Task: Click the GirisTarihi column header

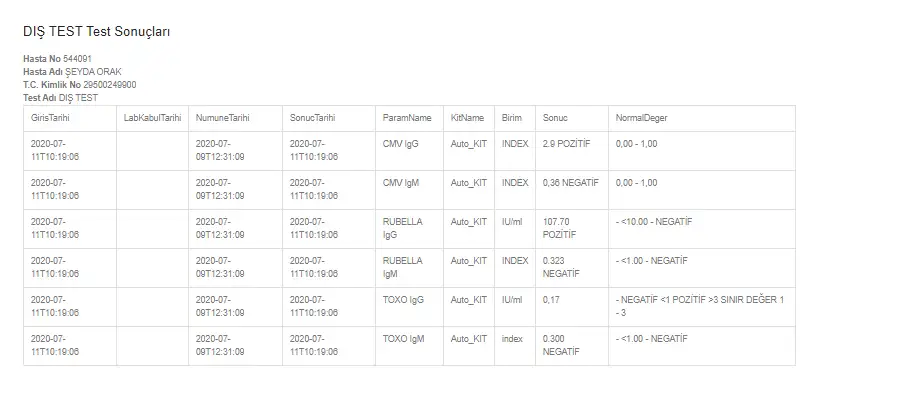Action: click(x=50, y=118)
